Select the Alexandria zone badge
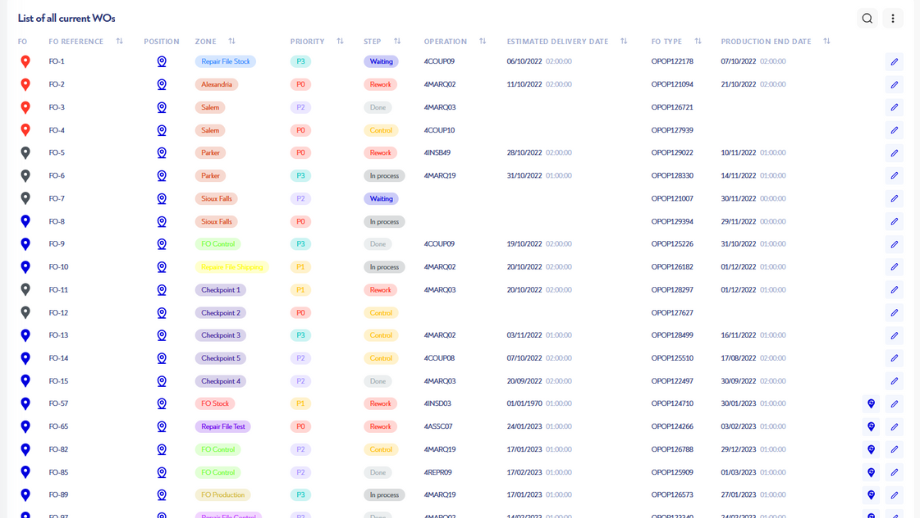The height and width of the screenshot is (518, 920). point(216,85)
